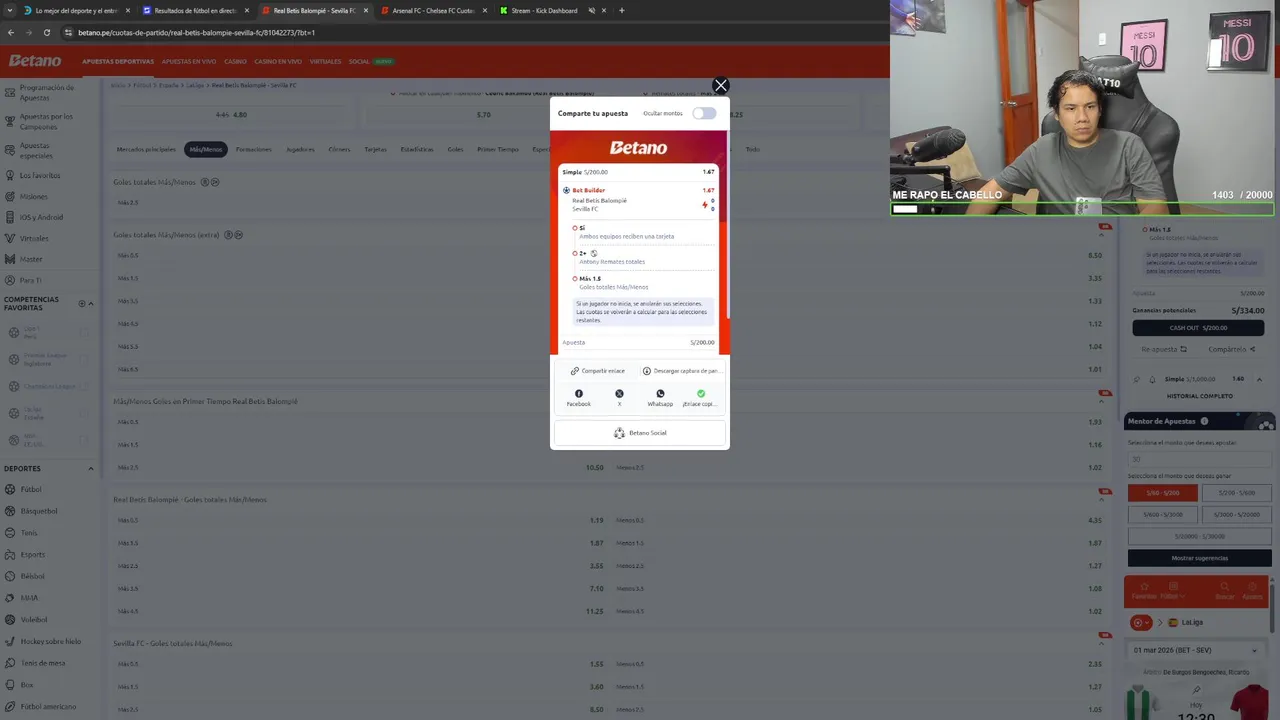
Task: Open Apuestas especiales in sidebar
Action: coord(35,150)
